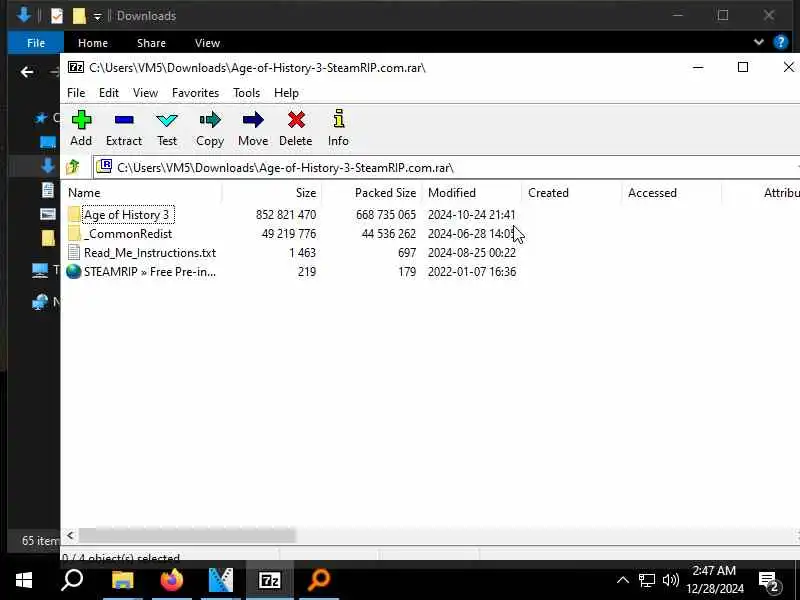Switch to Explorer Home tab

tap(93, 43)
